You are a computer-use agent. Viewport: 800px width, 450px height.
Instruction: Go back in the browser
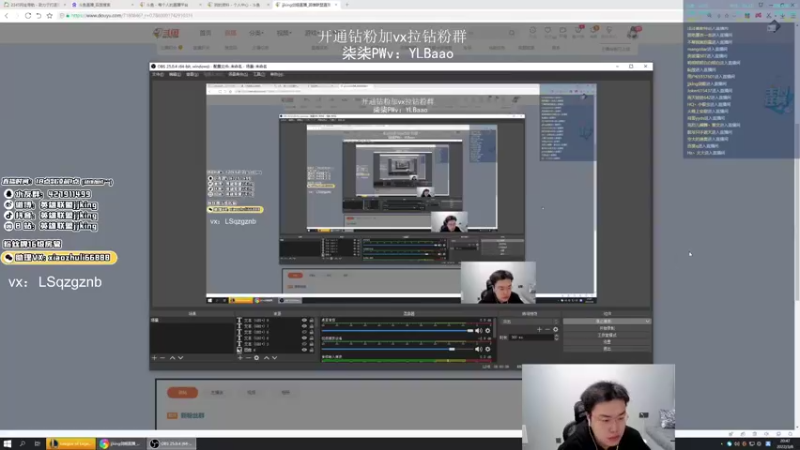point(7,15)
